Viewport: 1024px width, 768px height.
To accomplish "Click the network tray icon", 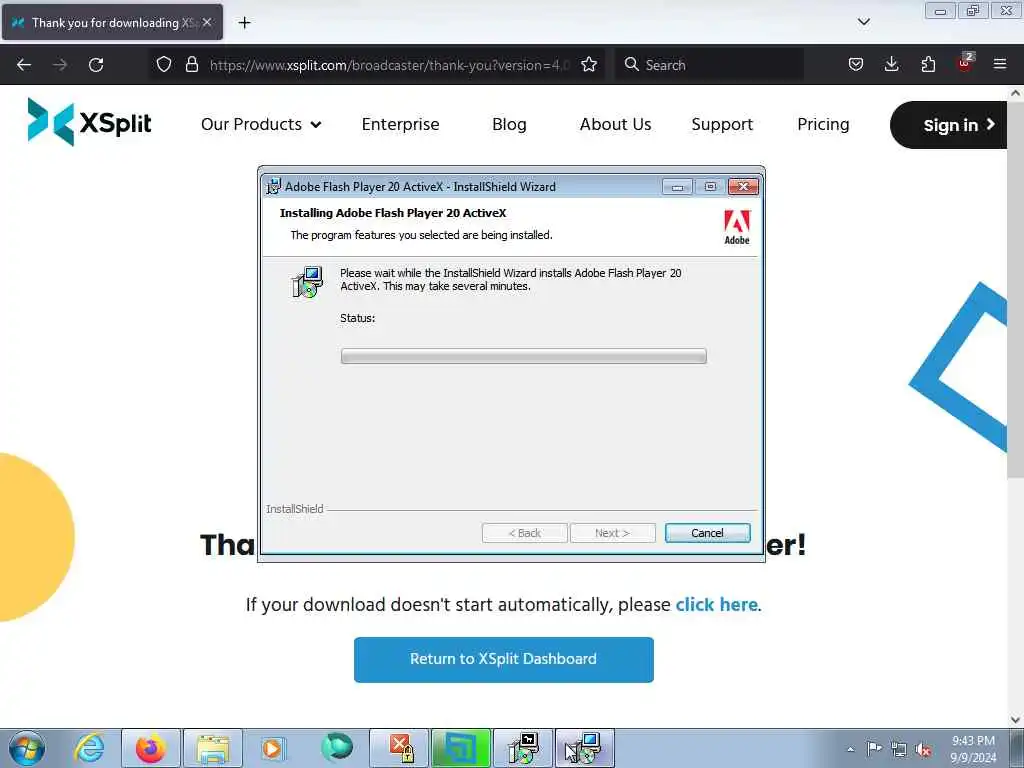I will [899, 749].
